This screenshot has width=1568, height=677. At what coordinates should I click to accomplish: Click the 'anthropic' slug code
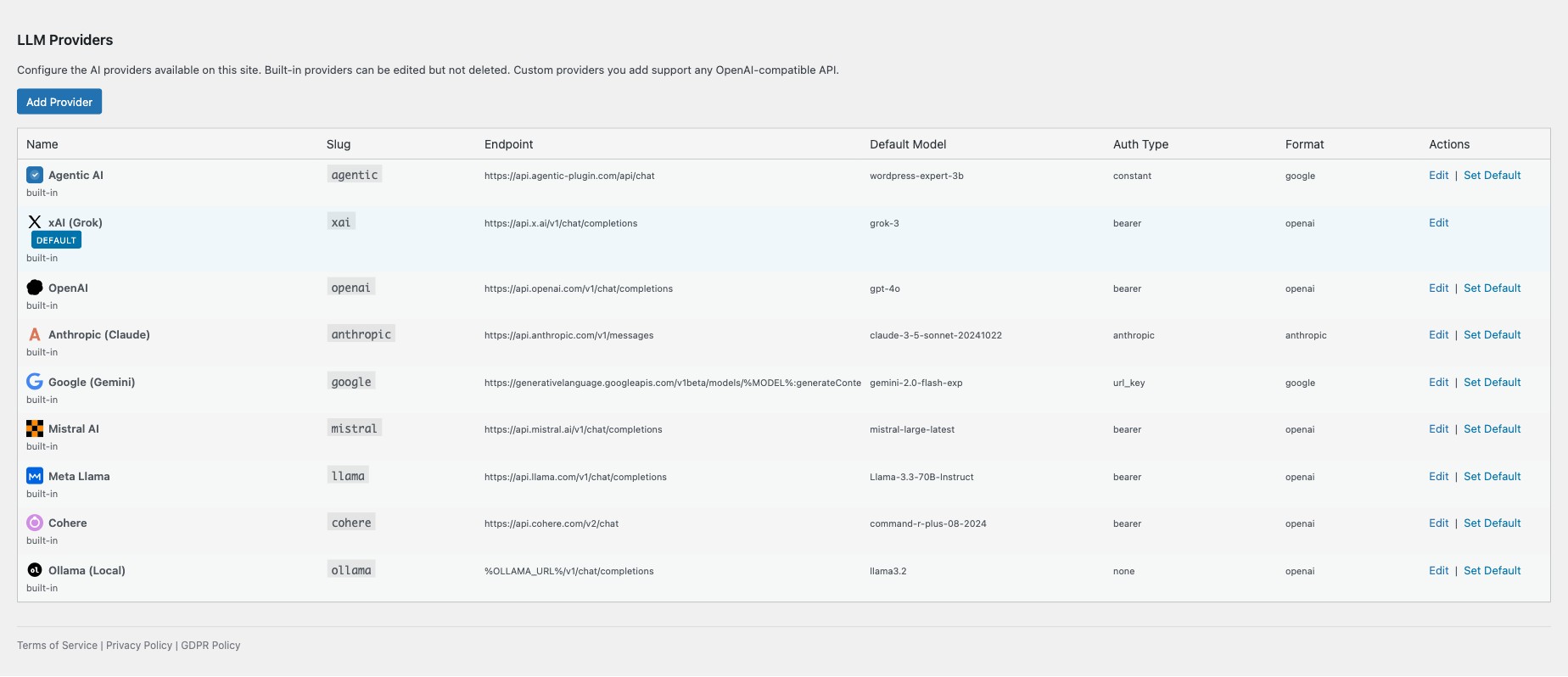(x=361, y=334)
